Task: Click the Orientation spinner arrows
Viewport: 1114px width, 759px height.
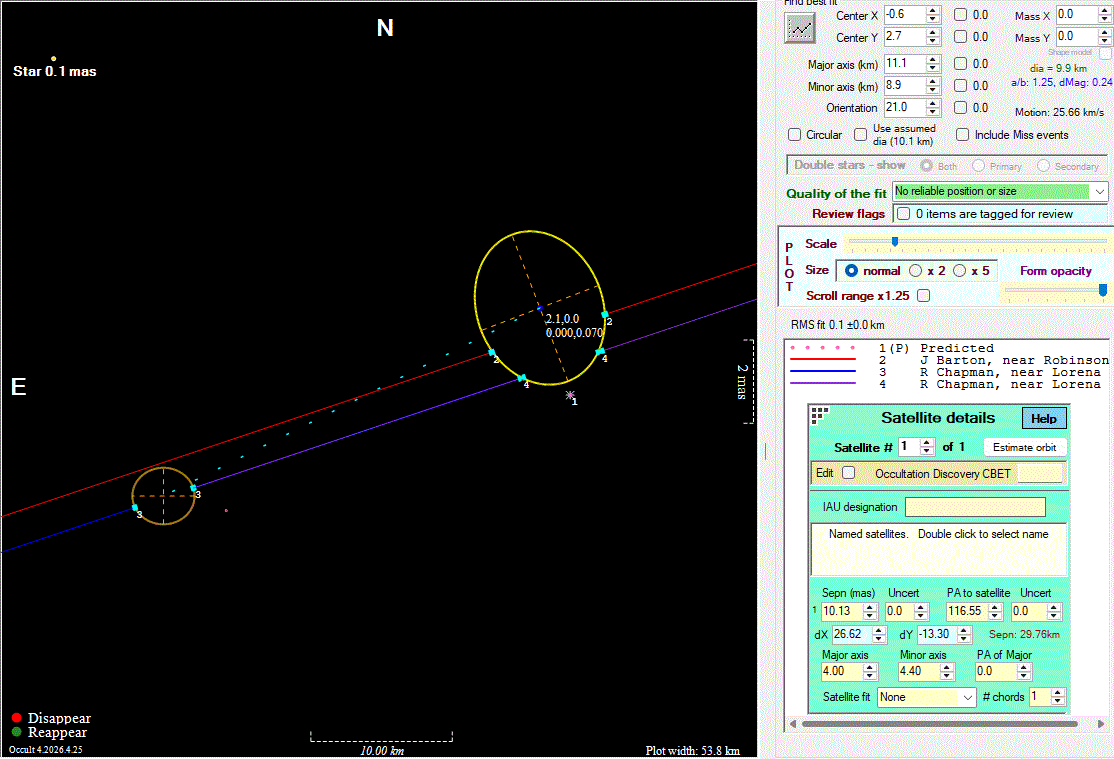Action: (933, 108)
